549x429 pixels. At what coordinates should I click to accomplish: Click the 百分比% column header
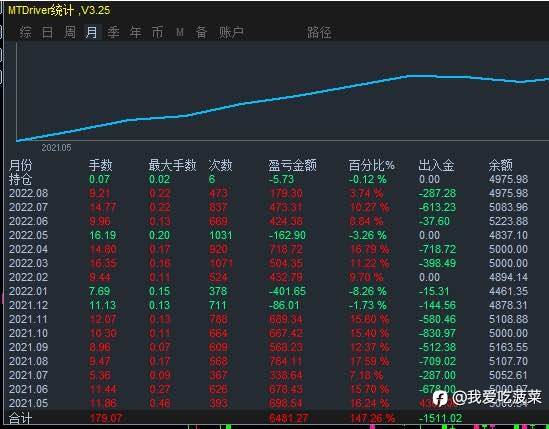coord(371,165)
